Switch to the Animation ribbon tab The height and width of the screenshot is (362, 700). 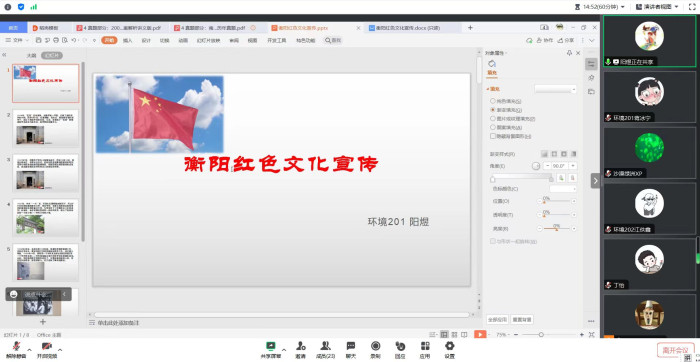click(x=183, y=40)
